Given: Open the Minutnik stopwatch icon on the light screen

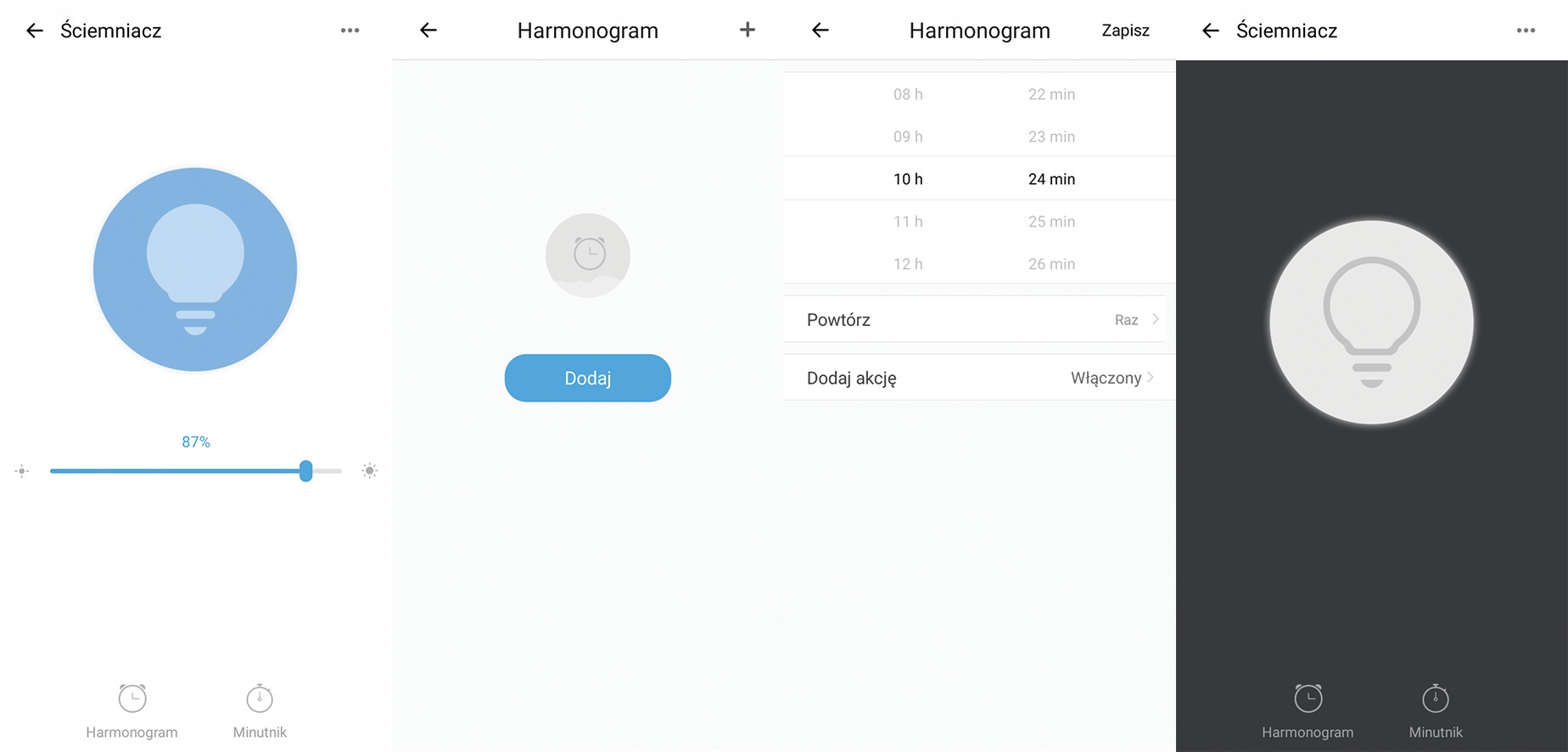Looking at the screenshot, I should click(x=260, y=699).
